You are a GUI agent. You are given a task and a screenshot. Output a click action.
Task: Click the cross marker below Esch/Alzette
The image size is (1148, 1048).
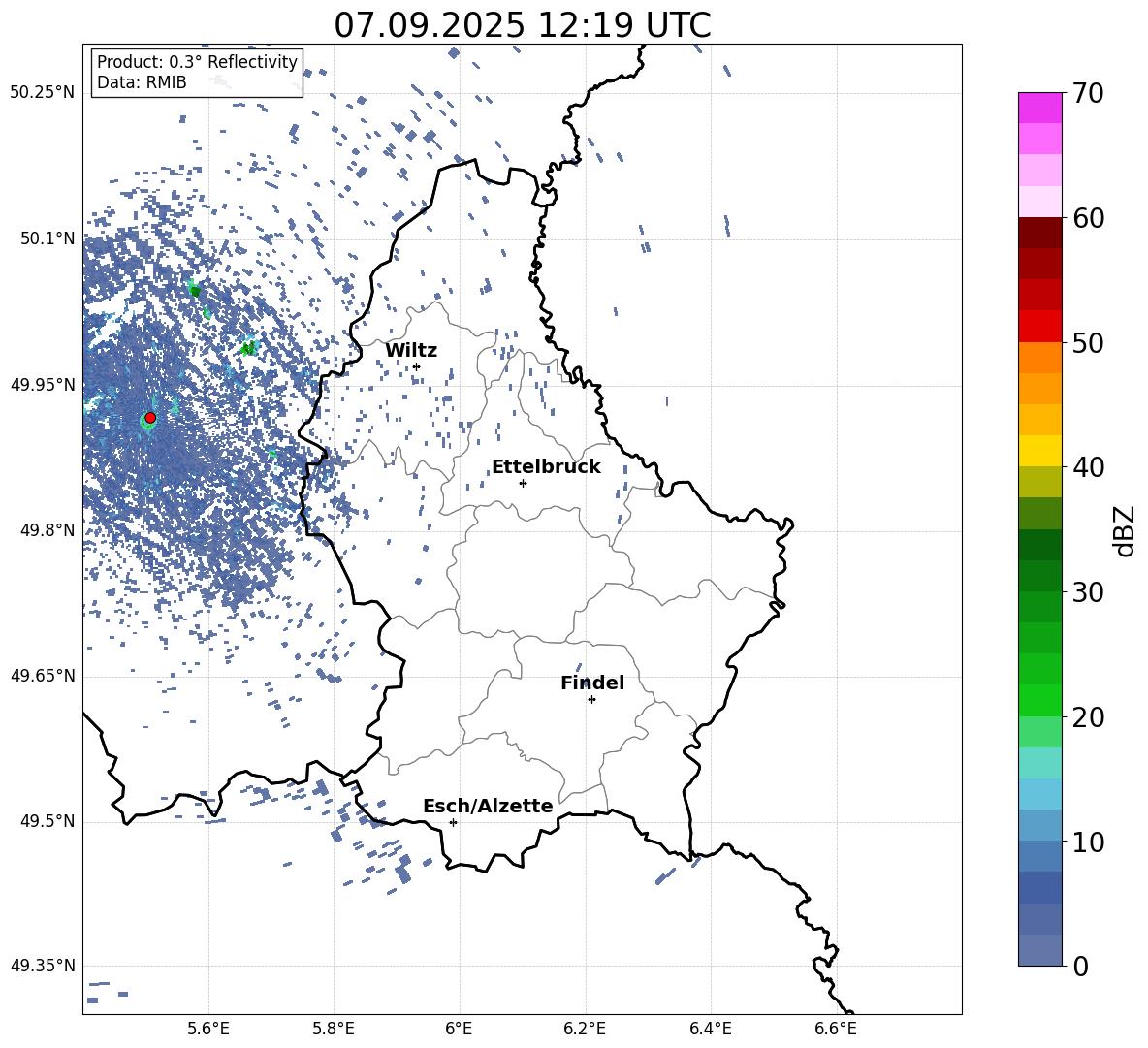[453, 822]
